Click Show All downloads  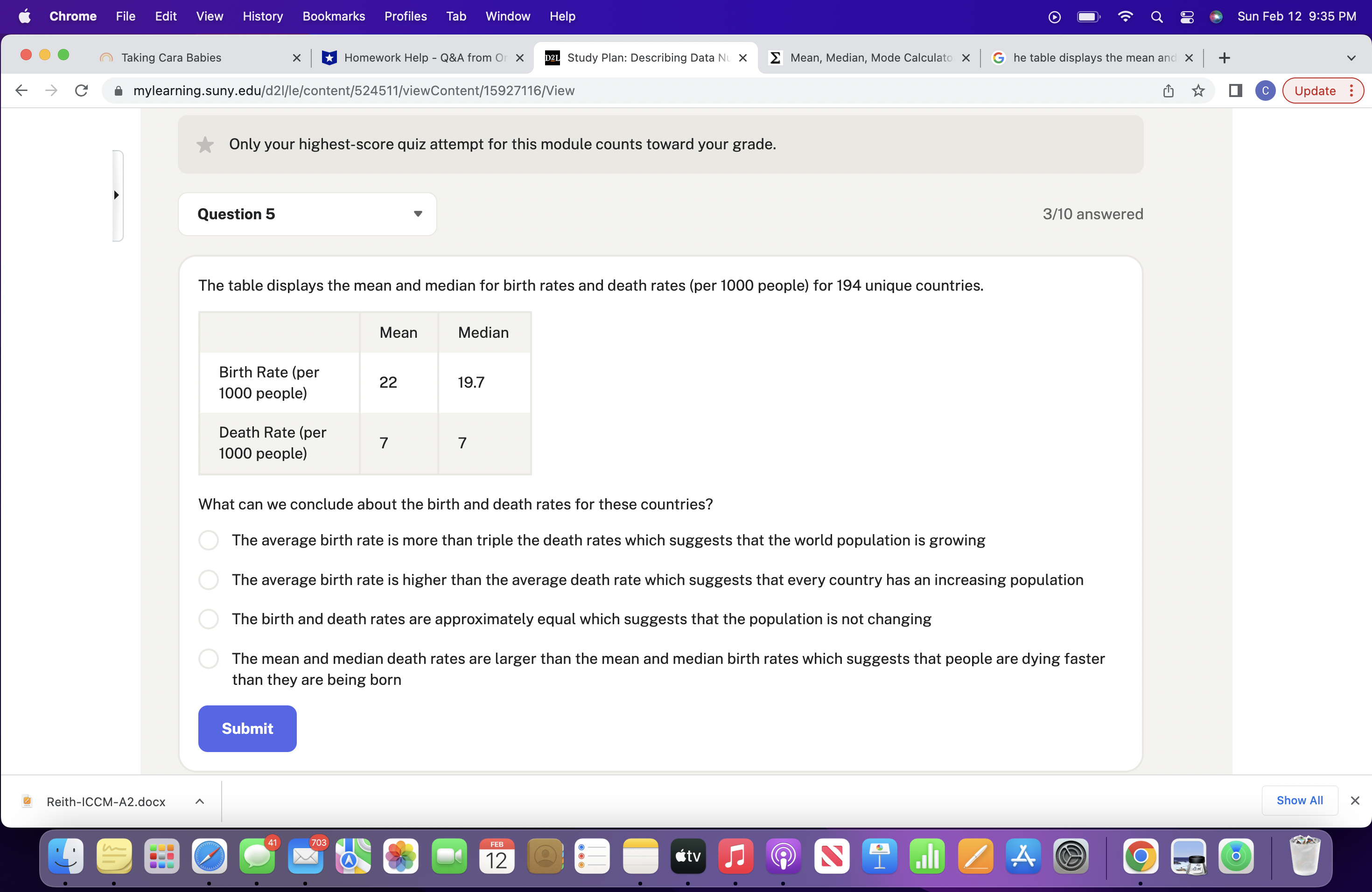pyautogui.click(x=1299, y=801)
